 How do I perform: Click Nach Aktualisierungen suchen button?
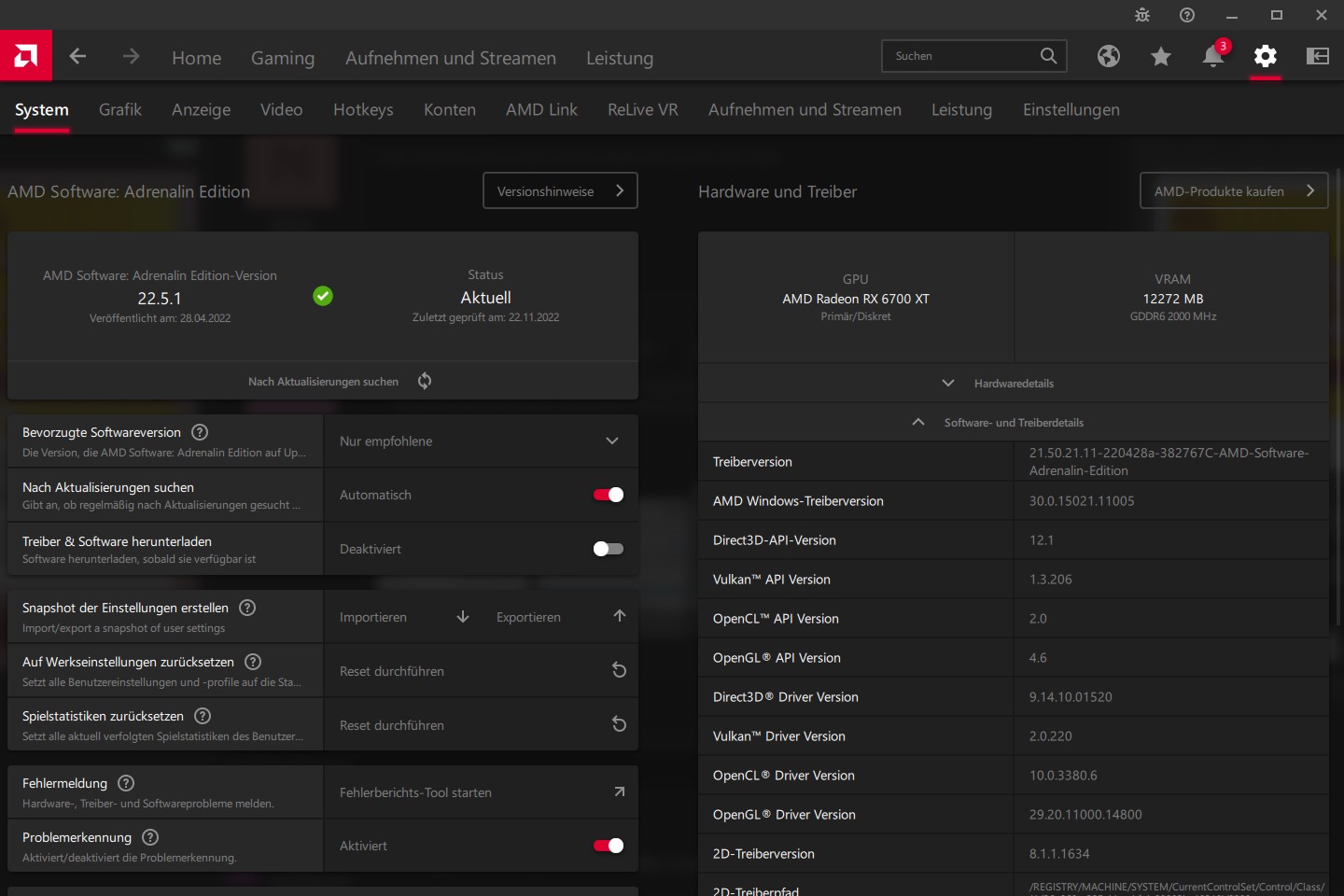323,381
